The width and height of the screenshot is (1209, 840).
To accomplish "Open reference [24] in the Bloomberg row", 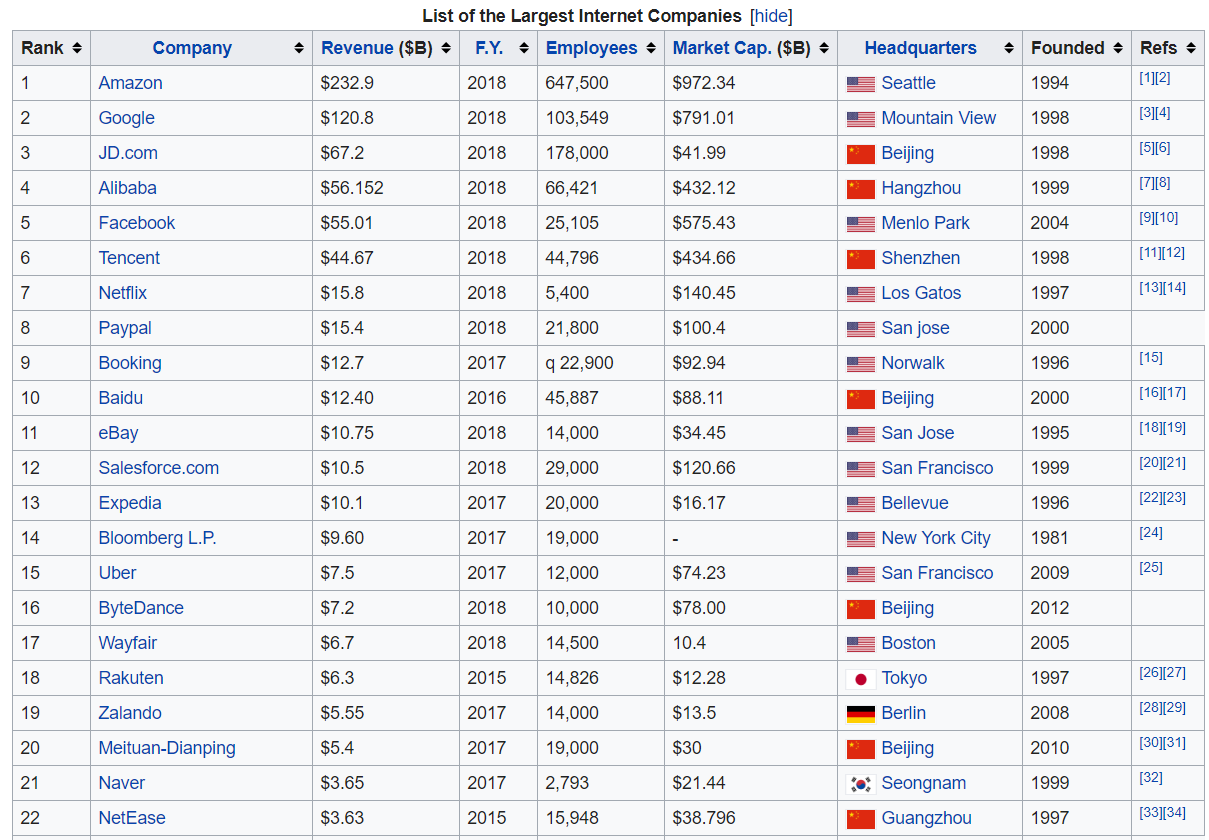I will 1151,533.
